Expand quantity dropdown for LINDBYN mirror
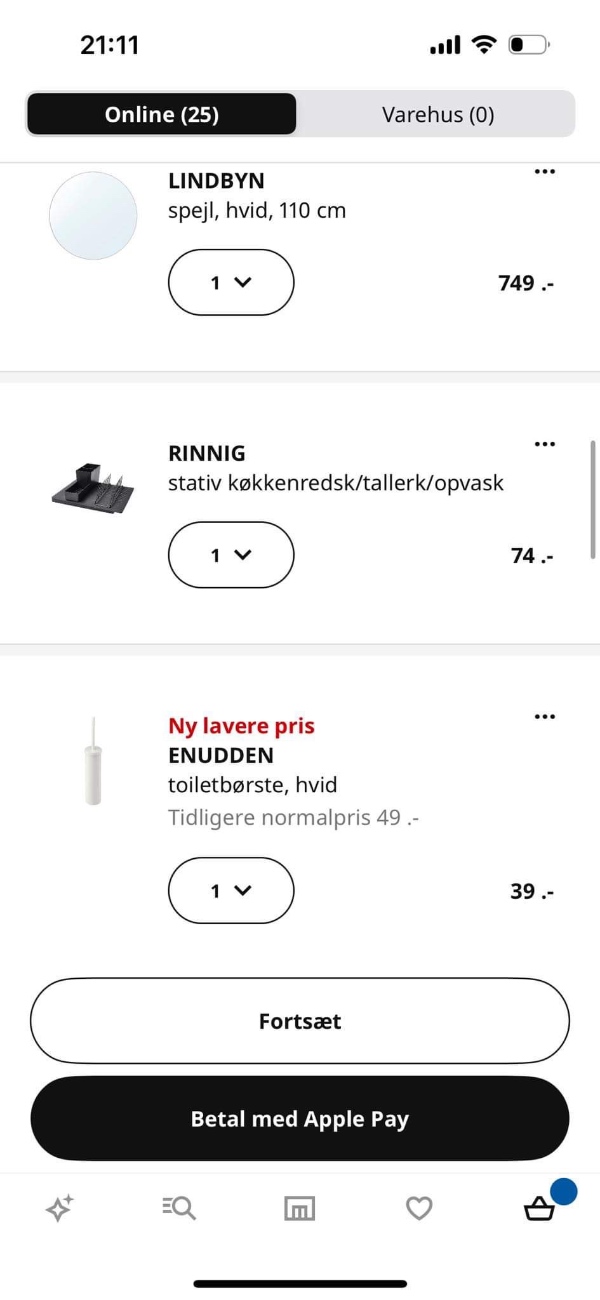Screen dimensions: 600x1300 point(231,282)
